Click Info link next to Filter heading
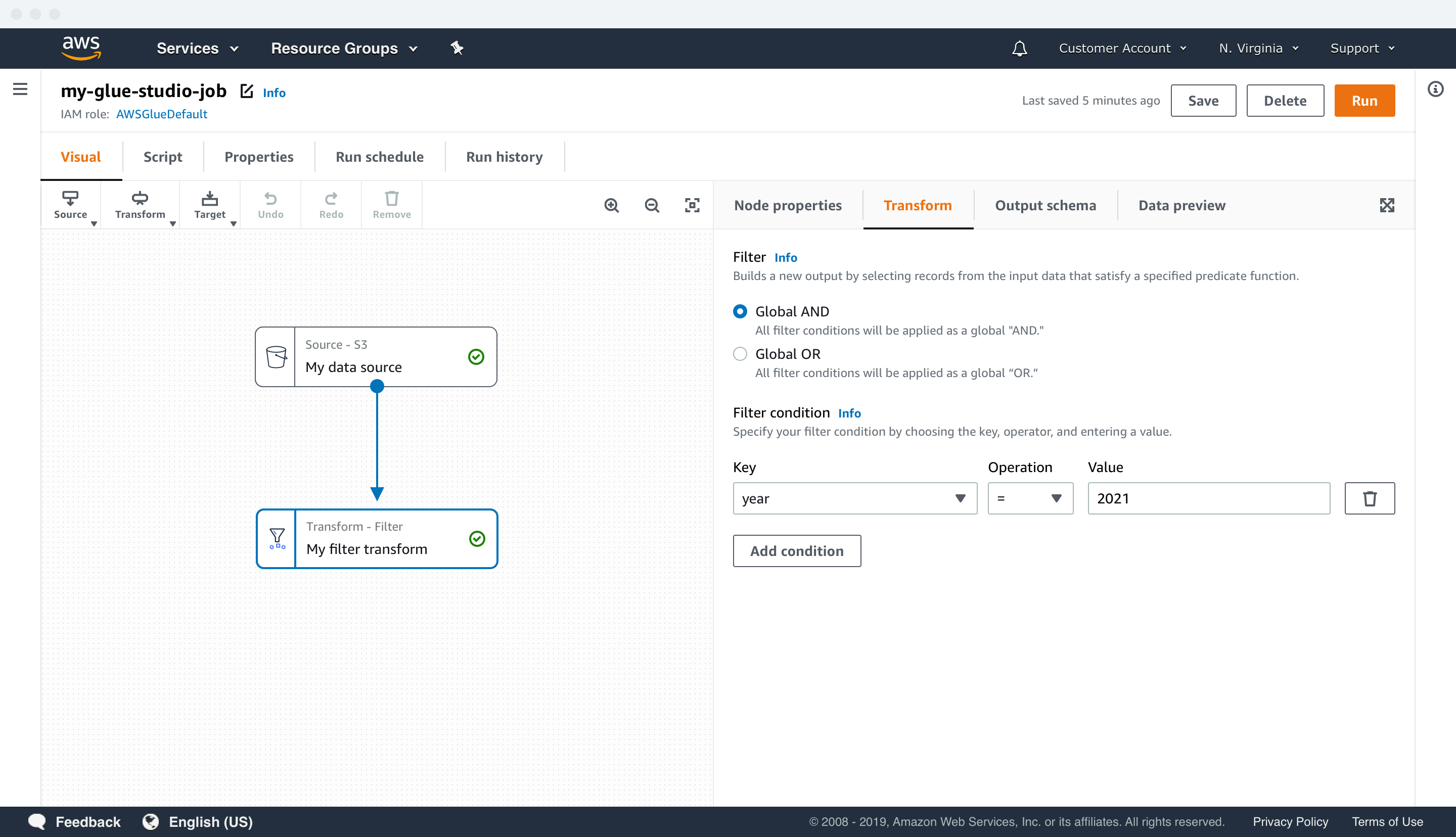Image resolution: width=1456 pixels, height=837 pixels. [x=786, y=258]
